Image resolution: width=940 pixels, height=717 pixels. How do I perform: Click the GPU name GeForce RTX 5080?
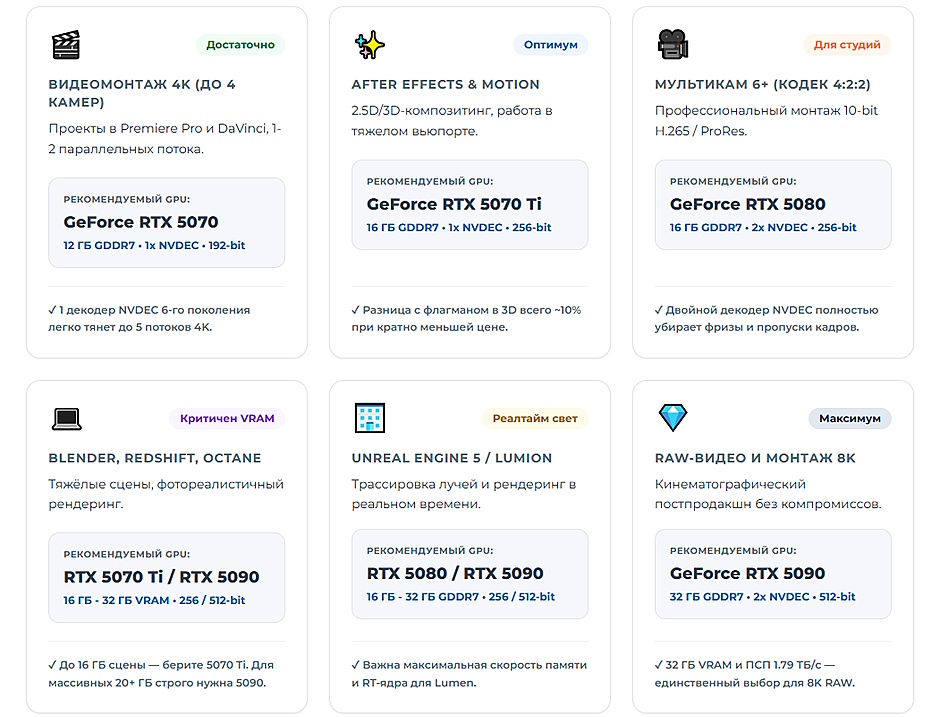tap(748, 204)
